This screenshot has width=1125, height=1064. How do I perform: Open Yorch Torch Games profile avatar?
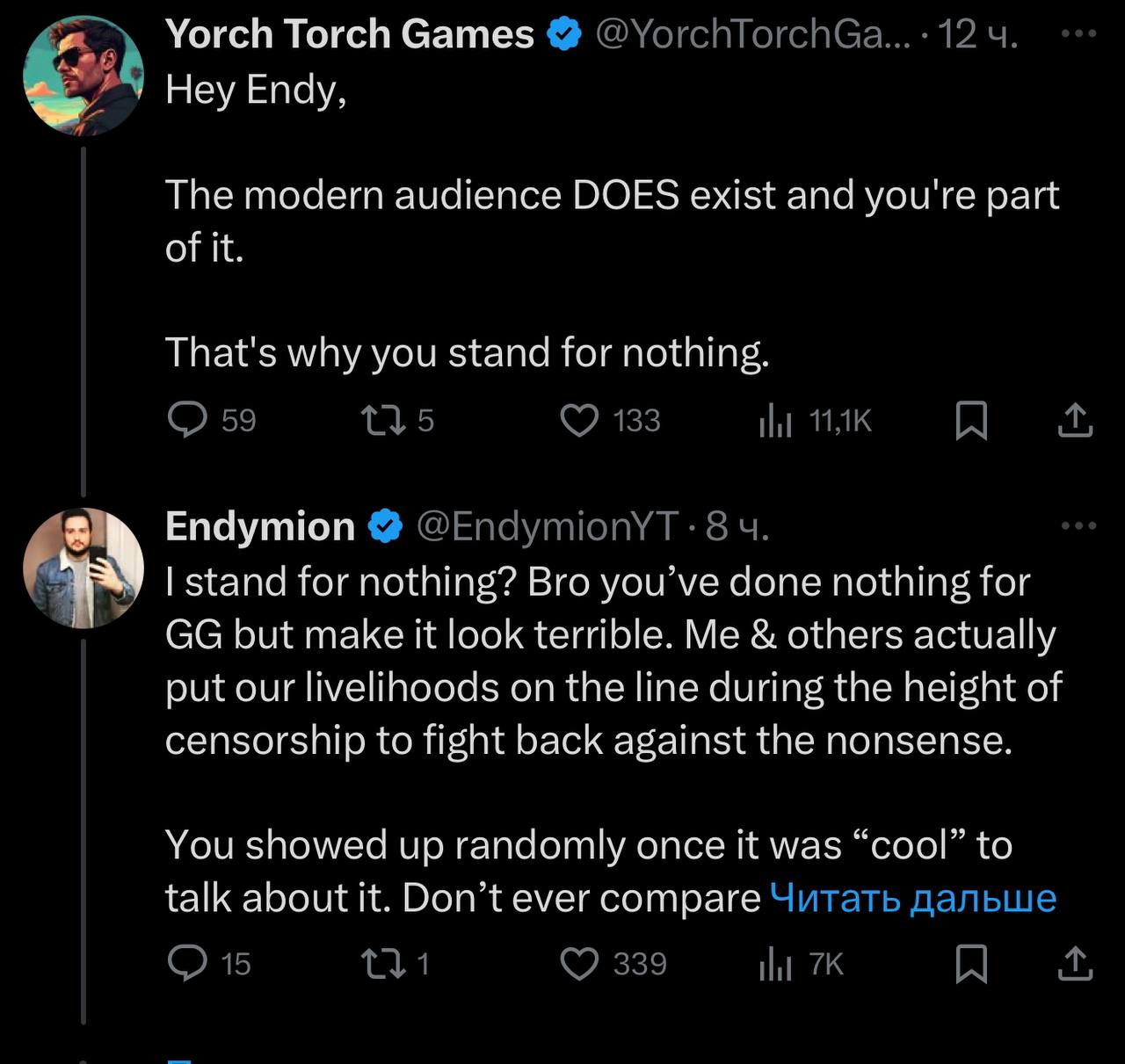[83, 76]
